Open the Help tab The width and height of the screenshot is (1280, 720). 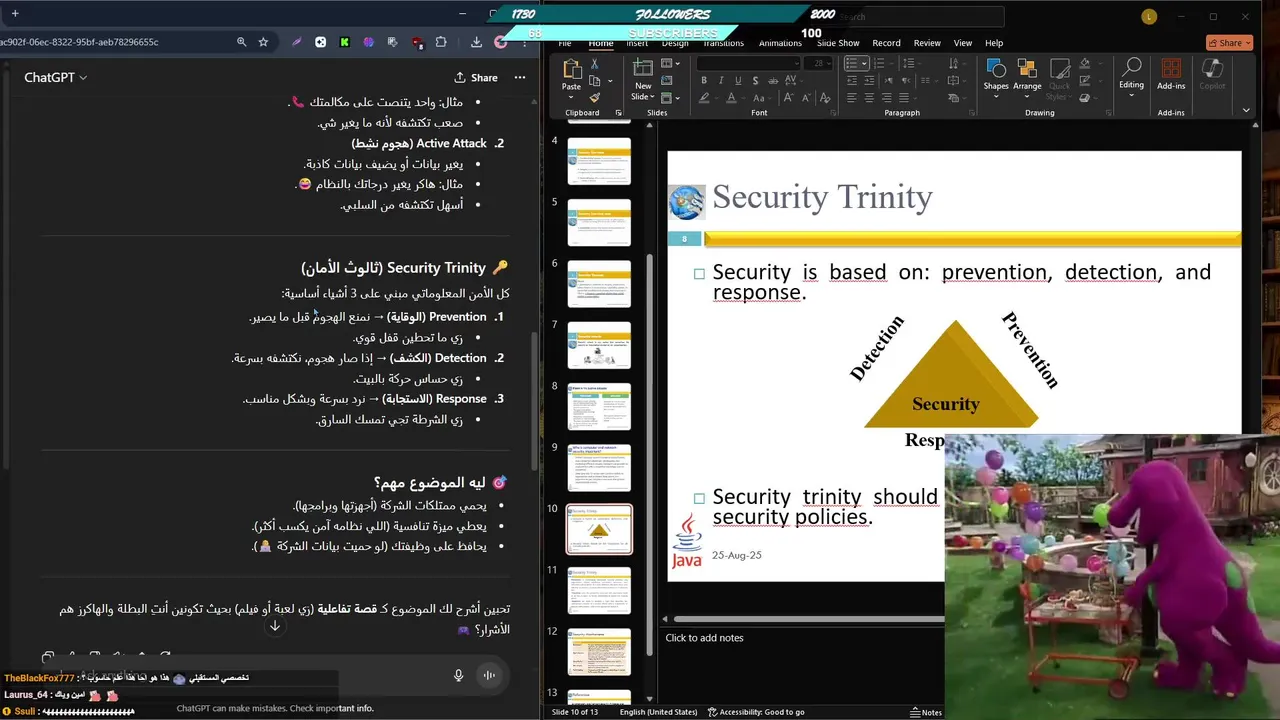pyautogui.click(x=994, y=43)
